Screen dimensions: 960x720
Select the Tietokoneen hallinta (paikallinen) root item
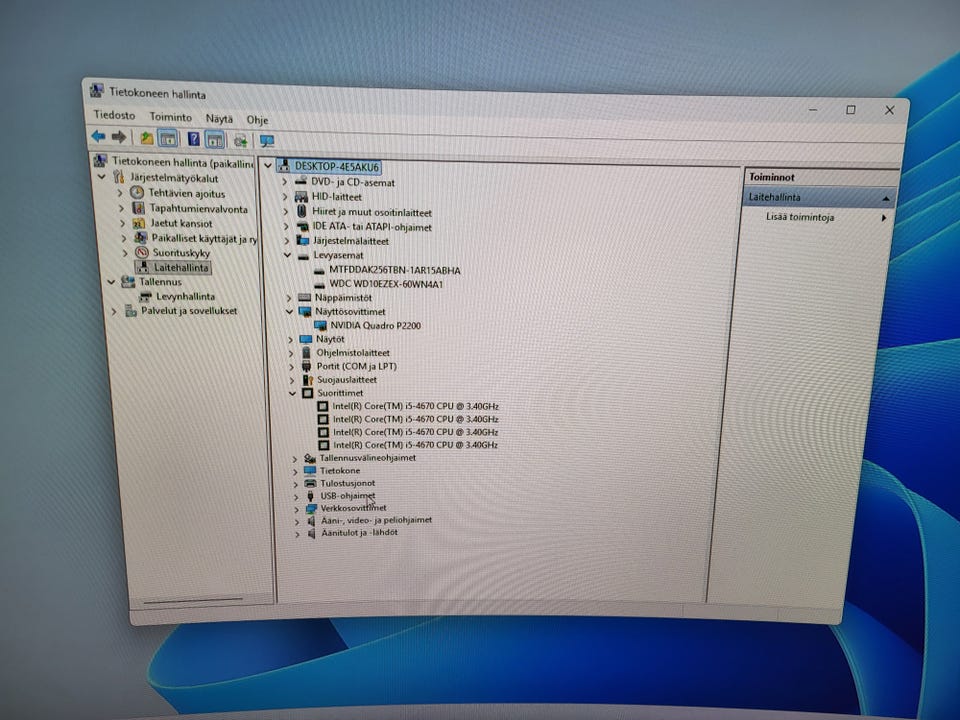182,163
